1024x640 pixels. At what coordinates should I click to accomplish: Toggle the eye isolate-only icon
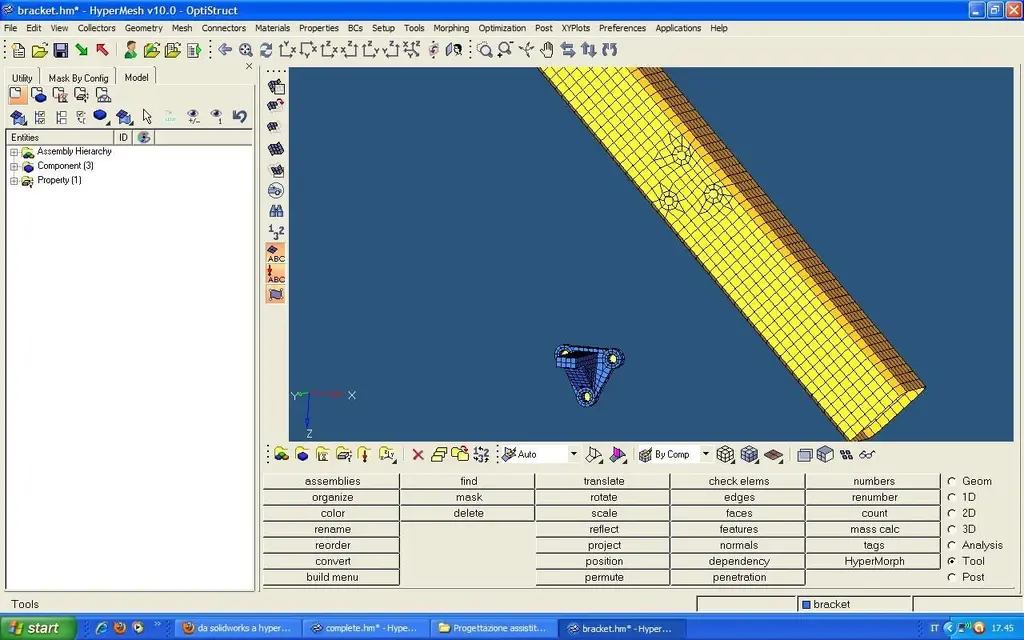pyautogui.click(x=216, y=117)
